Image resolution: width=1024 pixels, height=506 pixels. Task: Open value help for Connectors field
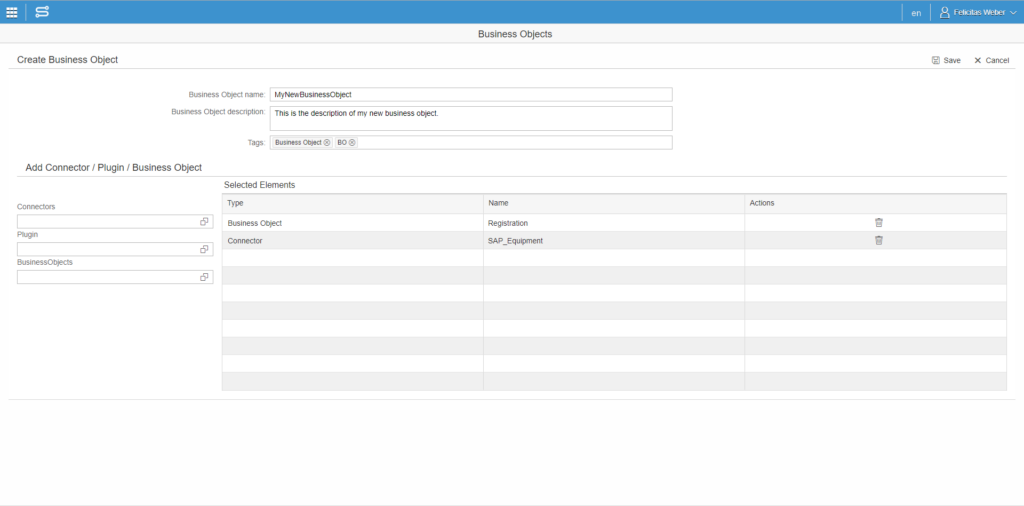tap(204, 221)
